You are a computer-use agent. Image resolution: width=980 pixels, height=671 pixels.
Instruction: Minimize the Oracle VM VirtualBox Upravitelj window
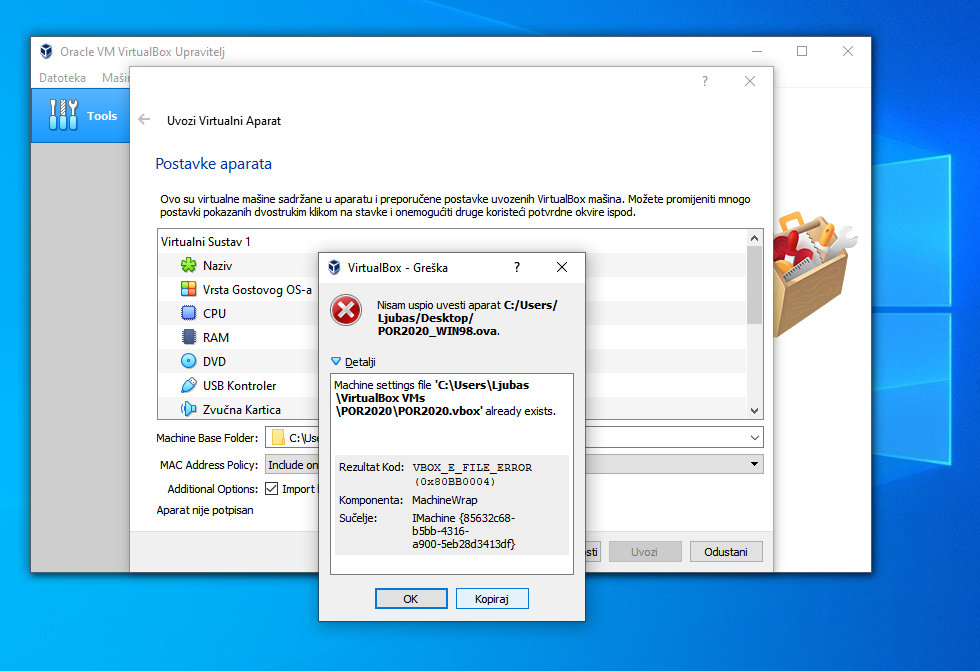[x=757, y=51]
